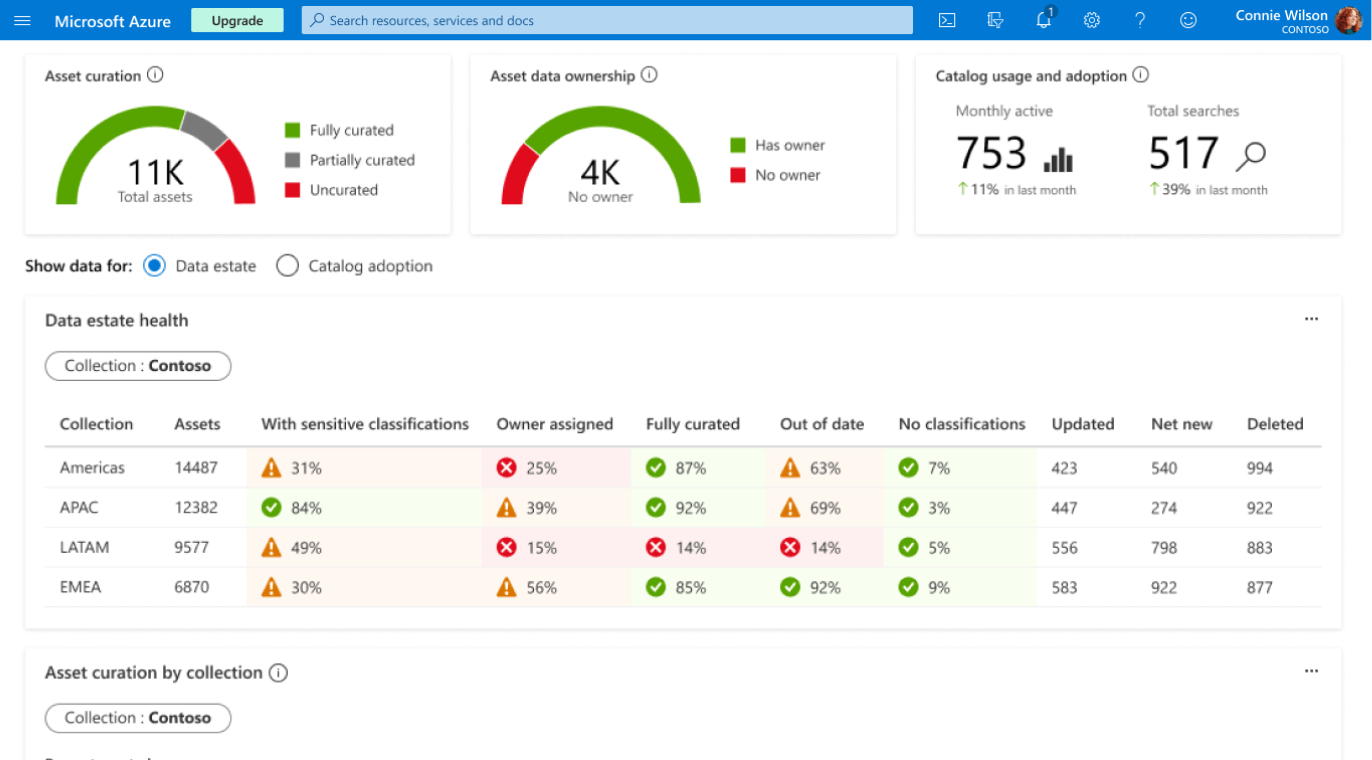Screen dimensions: 1372x760
Task: Open the Data estate health more options menu
Action: [1311, 320]
